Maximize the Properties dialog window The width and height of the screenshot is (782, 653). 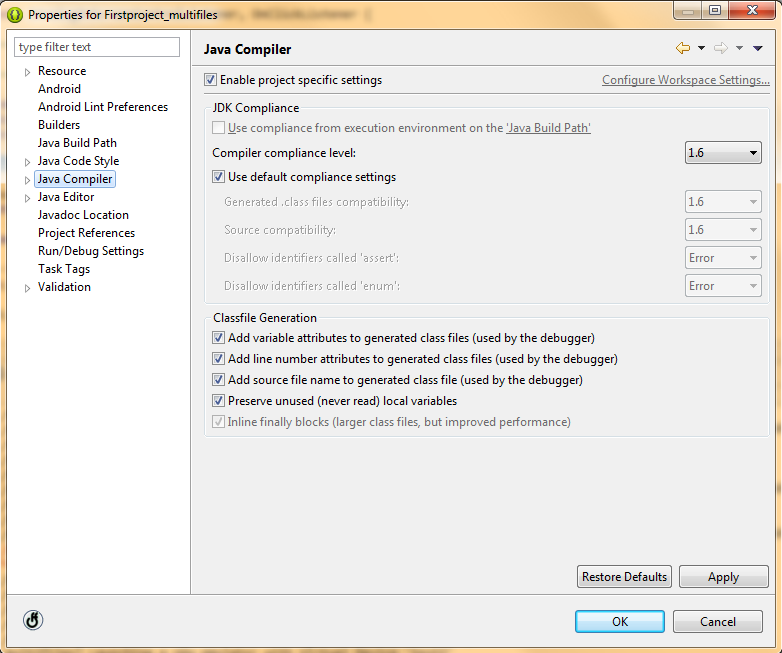[715, 10]
